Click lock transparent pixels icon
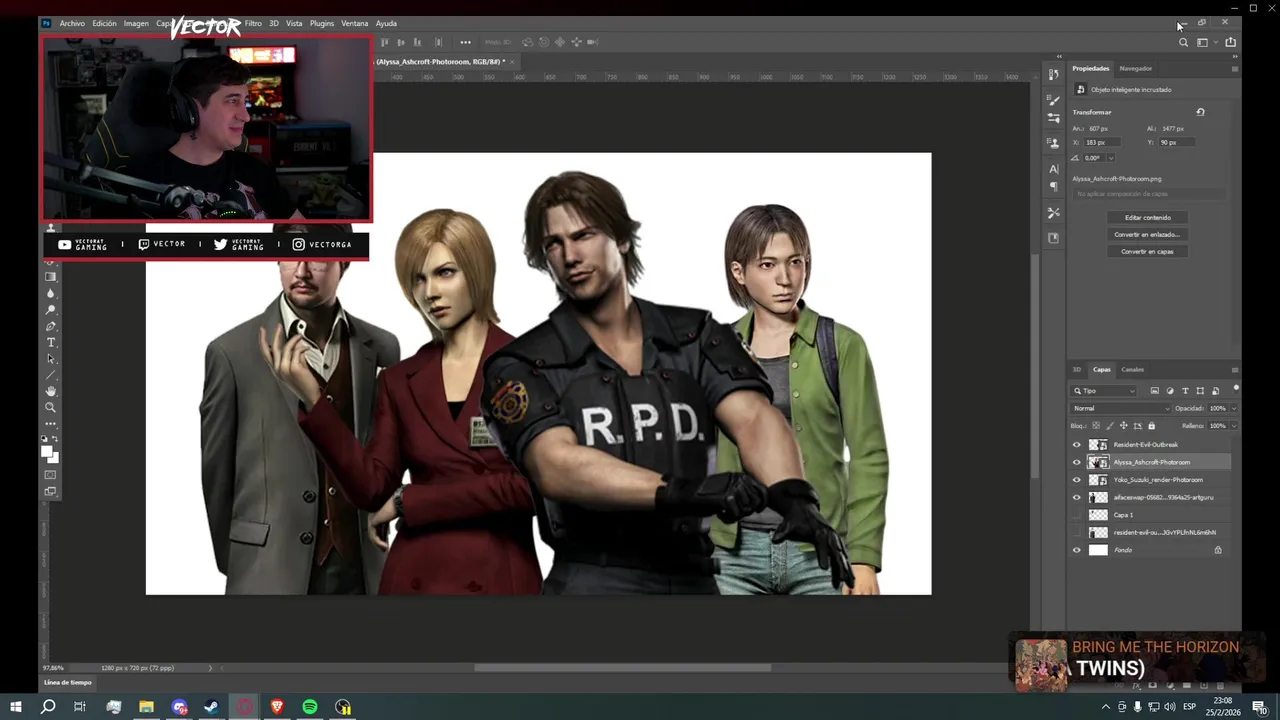This screenshot has height=720, width=1280. click(x=1095, y=426)
